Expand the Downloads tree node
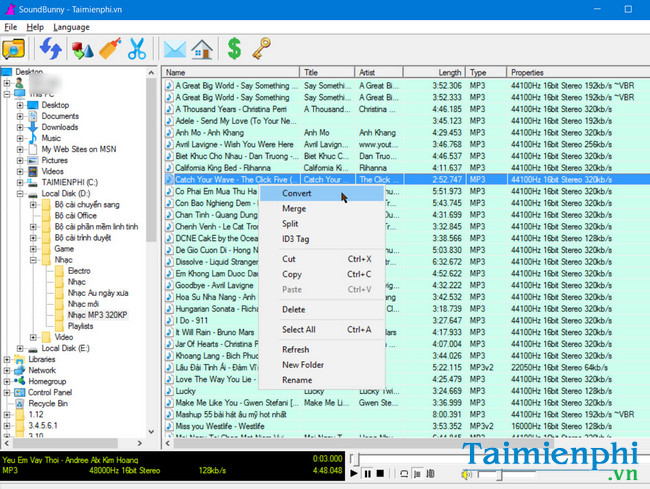This screenshot has width=650, height=489. pos(20,127)
